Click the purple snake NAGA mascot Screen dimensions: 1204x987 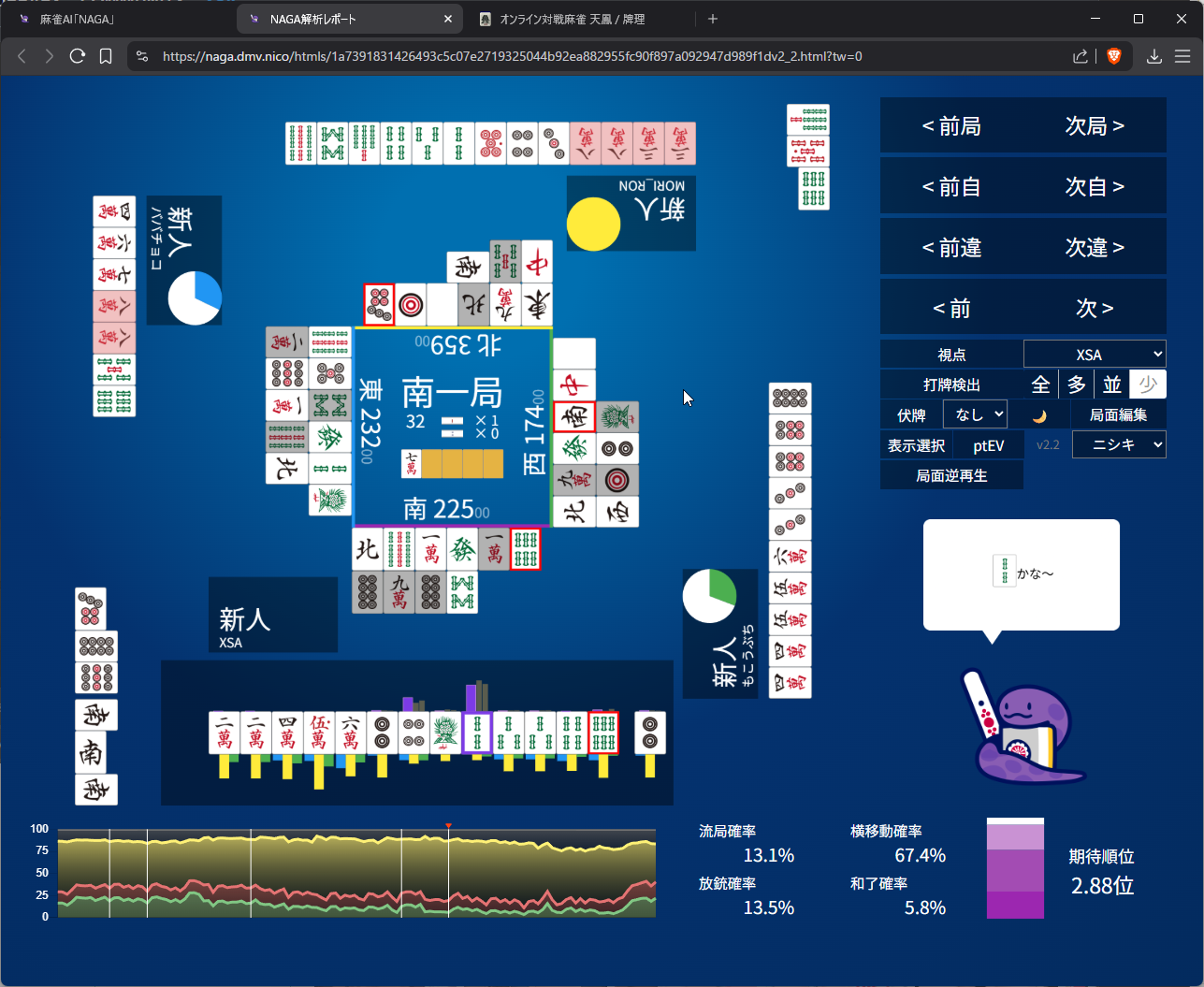[1023, 729]
